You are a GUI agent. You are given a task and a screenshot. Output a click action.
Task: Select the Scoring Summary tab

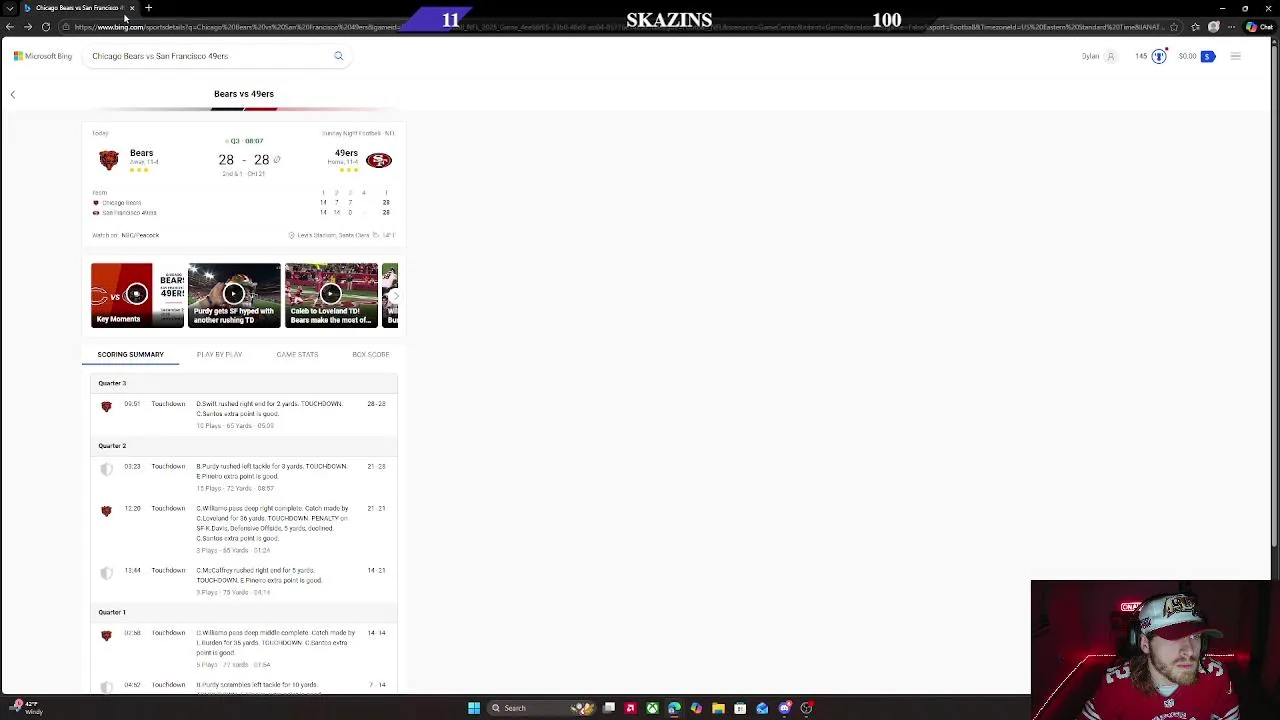(131, 354)
